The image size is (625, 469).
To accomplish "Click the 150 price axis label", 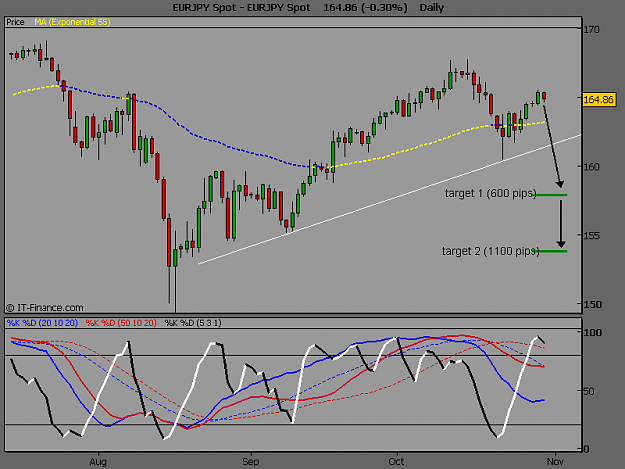I will [x=593, y=304].
